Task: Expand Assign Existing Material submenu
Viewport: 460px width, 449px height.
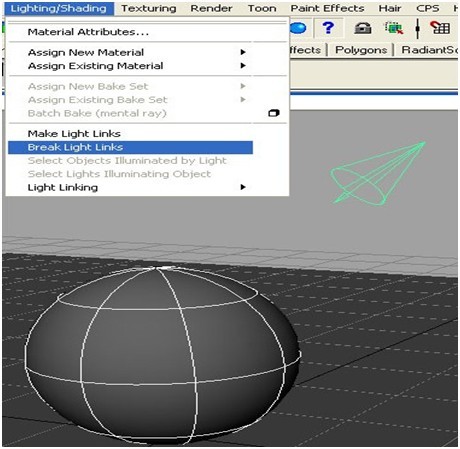Action: [147, 66]
